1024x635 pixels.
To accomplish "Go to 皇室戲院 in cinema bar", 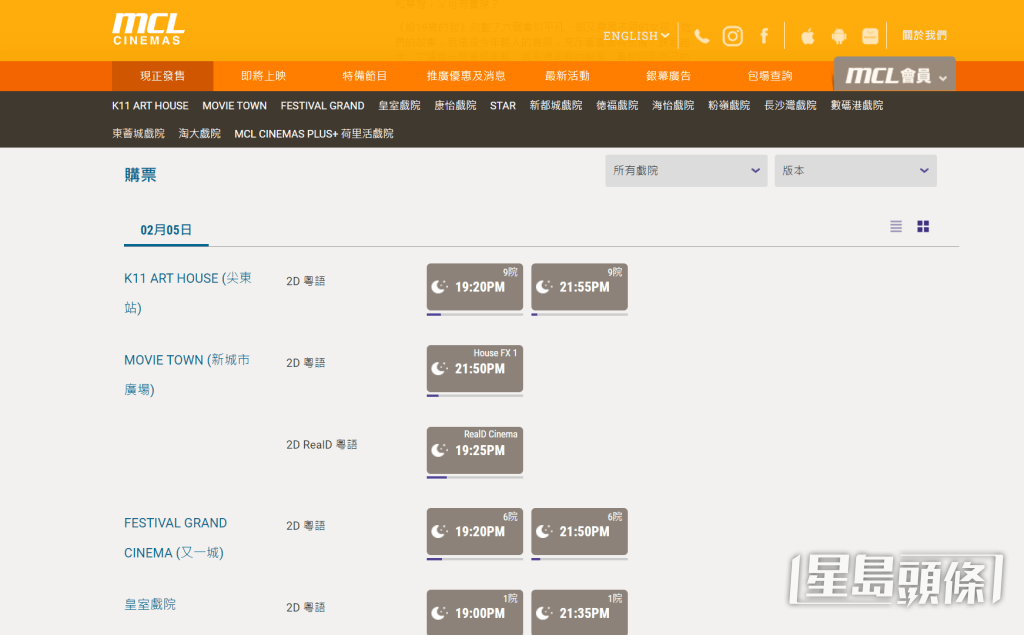I will (x=399, y=105).
